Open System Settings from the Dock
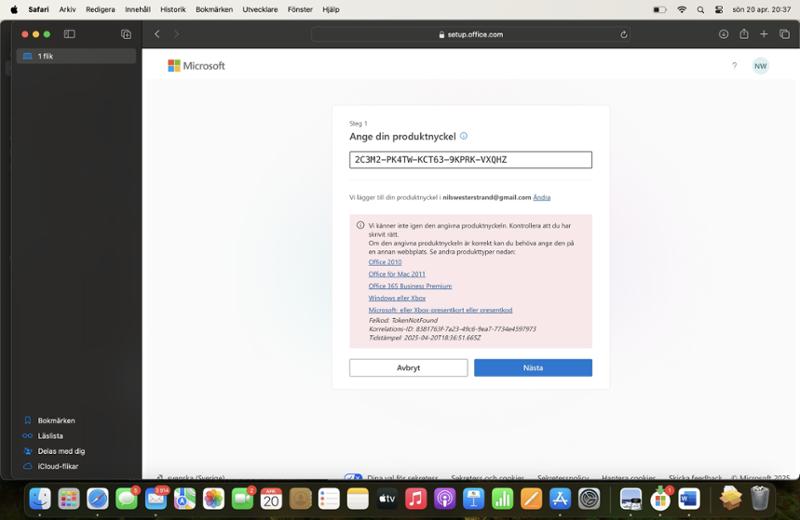Image resolution: width=800 pixels, height=520 pixels. [589, 499]
